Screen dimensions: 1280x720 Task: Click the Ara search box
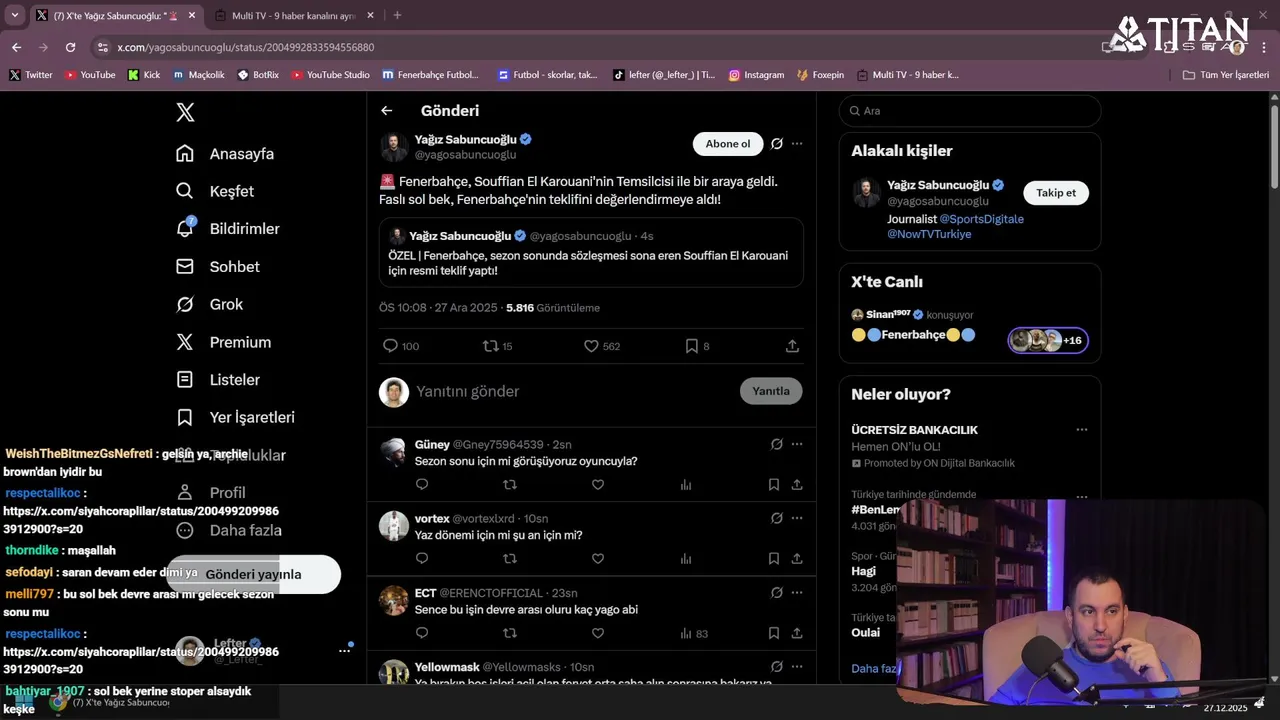[970, 111]
